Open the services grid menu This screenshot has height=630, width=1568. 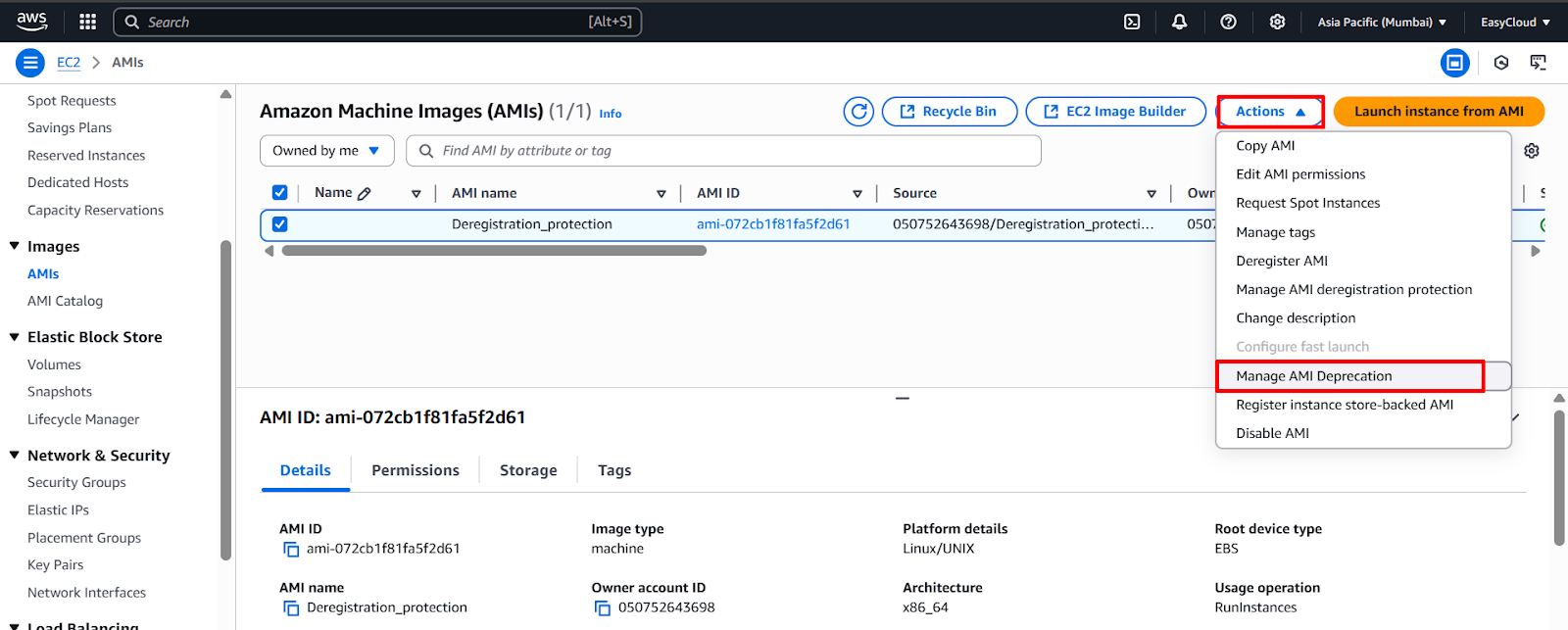87,22
